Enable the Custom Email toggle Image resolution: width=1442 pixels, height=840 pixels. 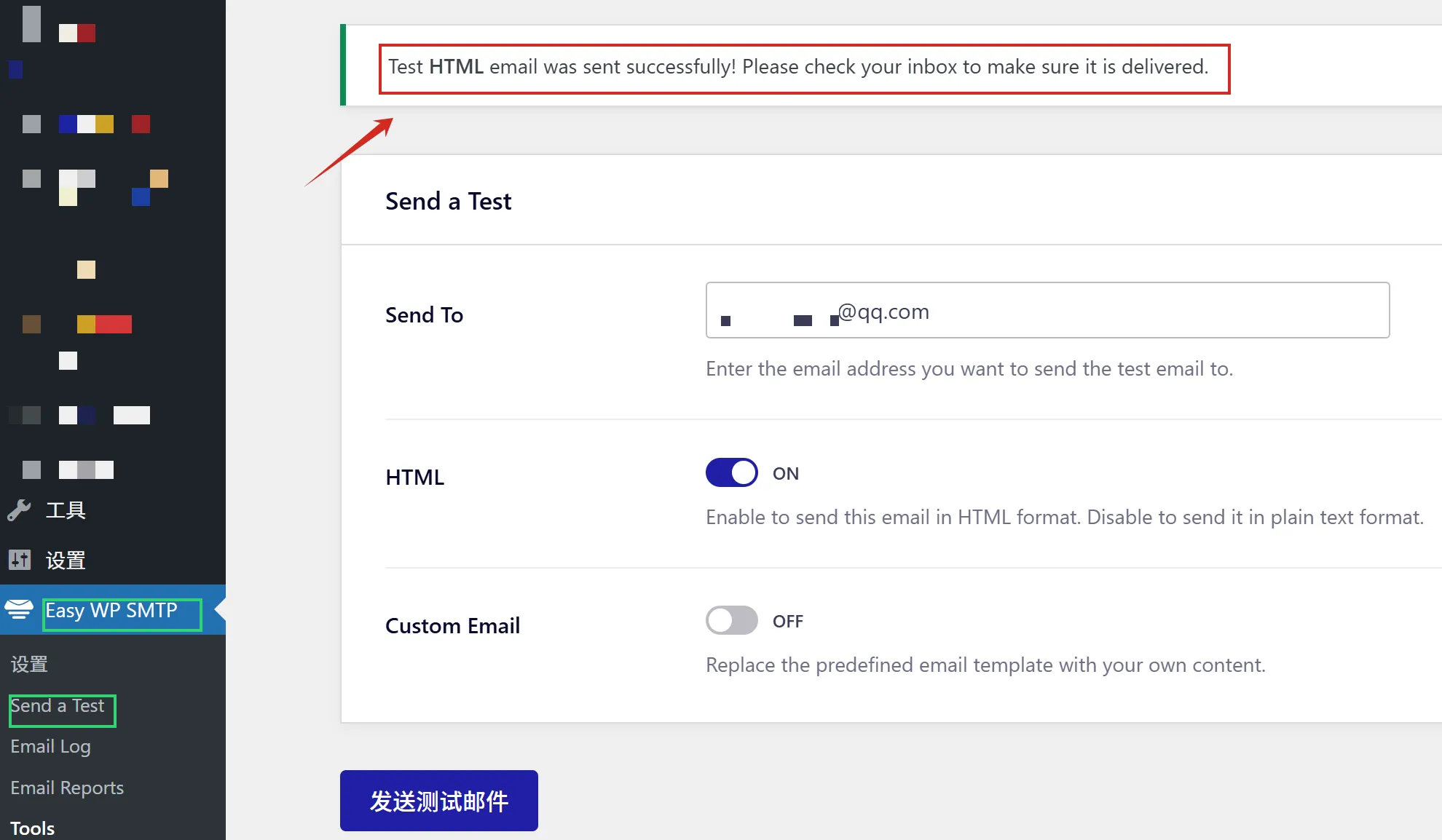point(731,620)
